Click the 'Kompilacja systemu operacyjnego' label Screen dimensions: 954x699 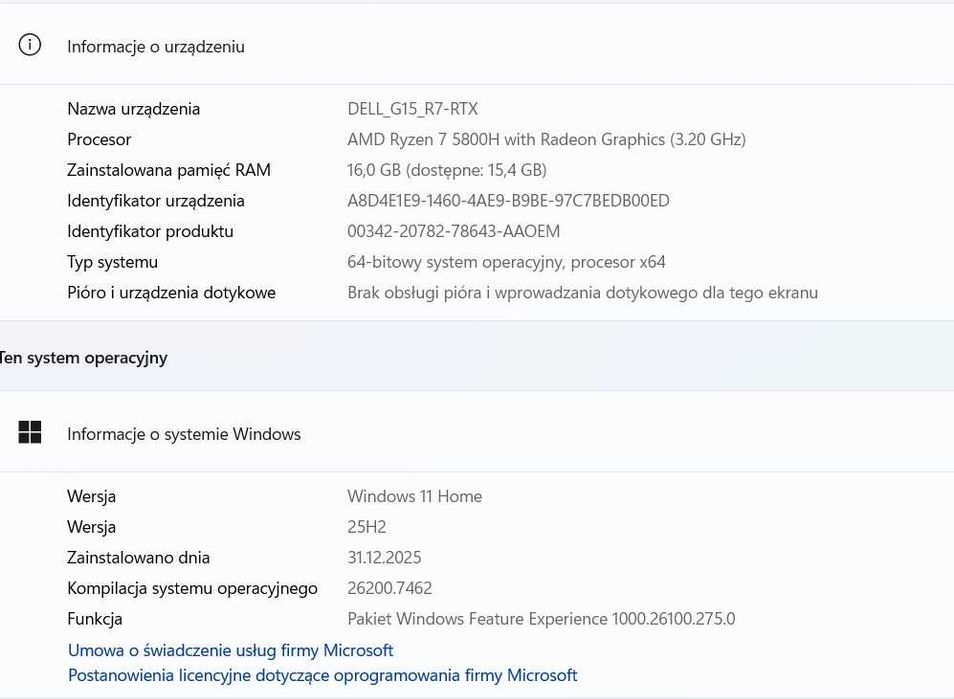(x=192, y=588)
